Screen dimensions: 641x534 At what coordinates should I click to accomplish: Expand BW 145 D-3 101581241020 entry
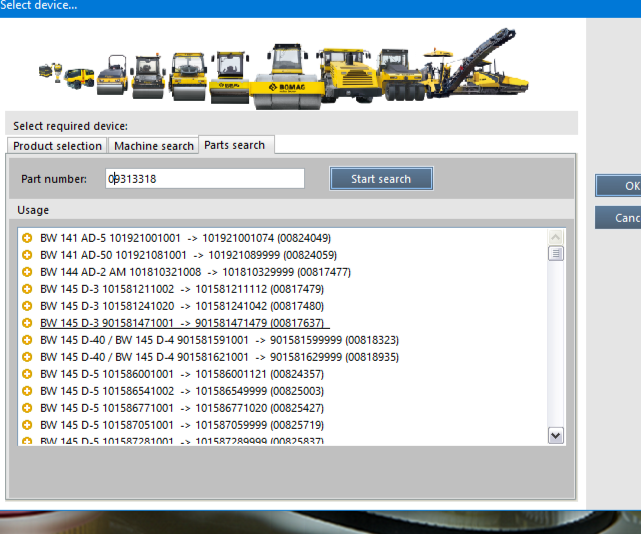click(27, 306)
